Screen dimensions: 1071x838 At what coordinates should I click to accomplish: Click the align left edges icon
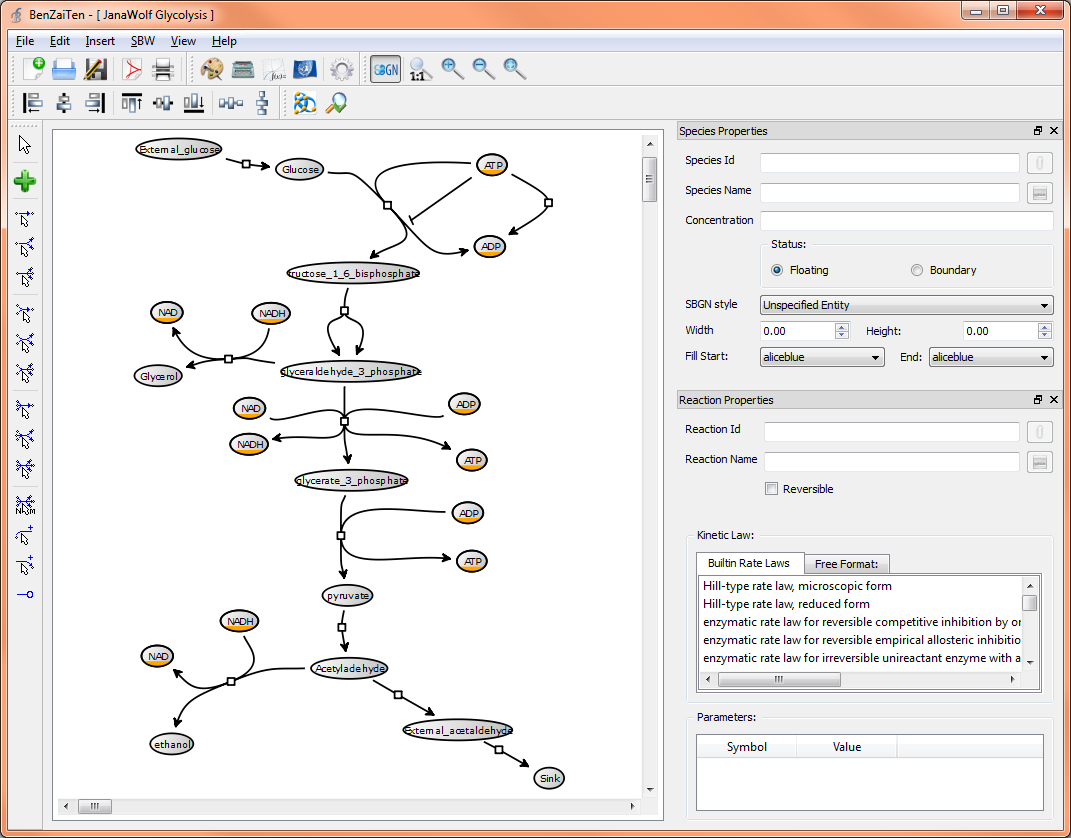click(x=33, y=103)
